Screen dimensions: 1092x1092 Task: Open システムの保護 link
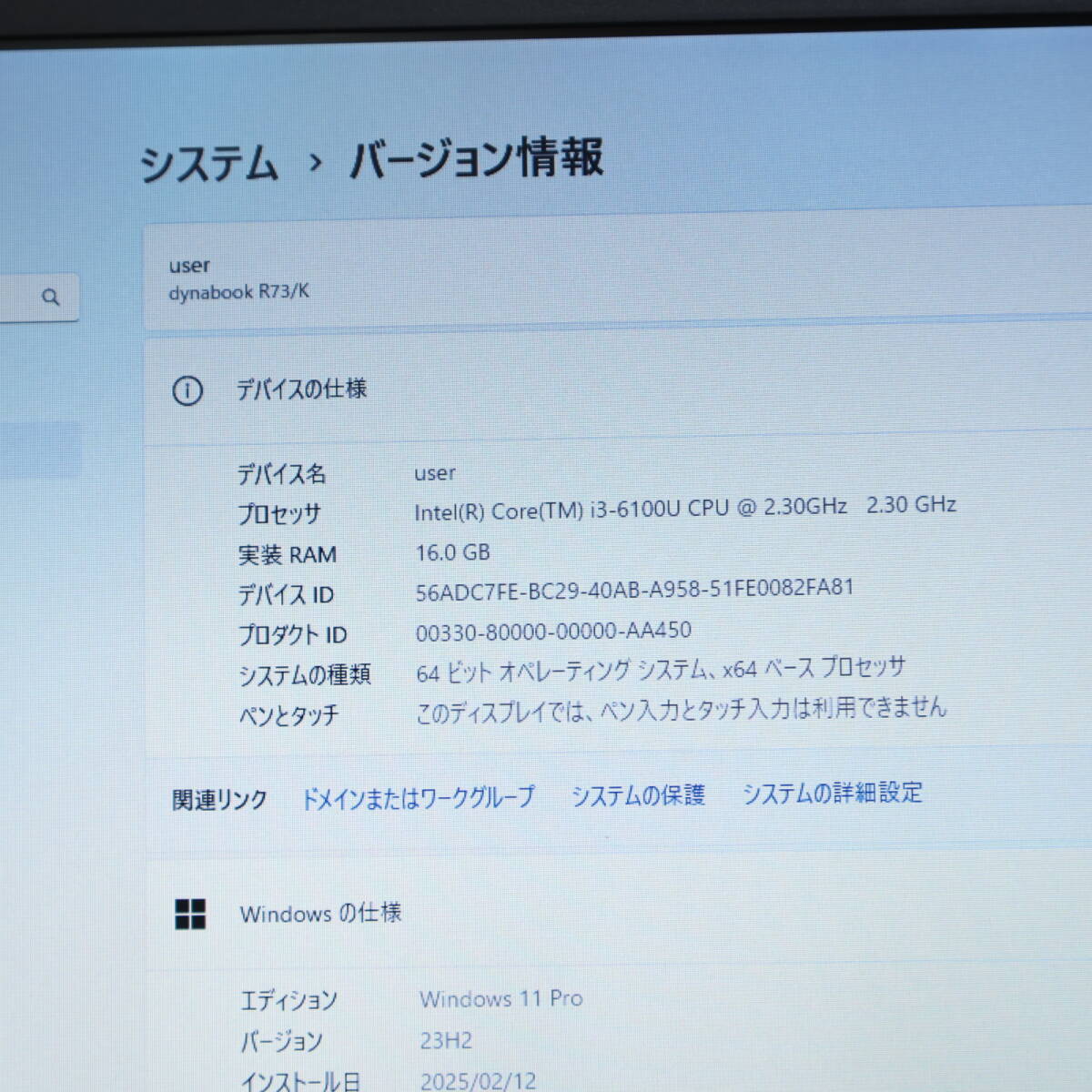coord(638,795)
